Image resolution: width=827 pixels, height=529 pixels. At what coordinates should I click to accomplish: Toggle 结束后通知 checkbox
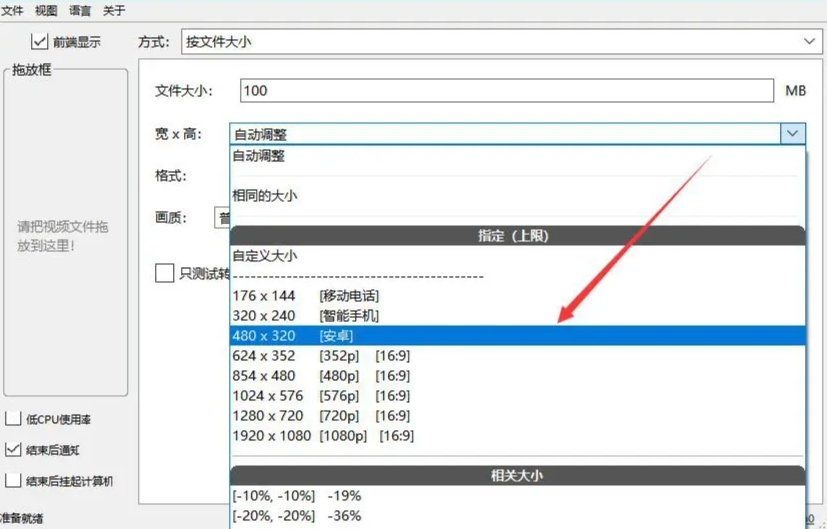(x=13, y=450)
